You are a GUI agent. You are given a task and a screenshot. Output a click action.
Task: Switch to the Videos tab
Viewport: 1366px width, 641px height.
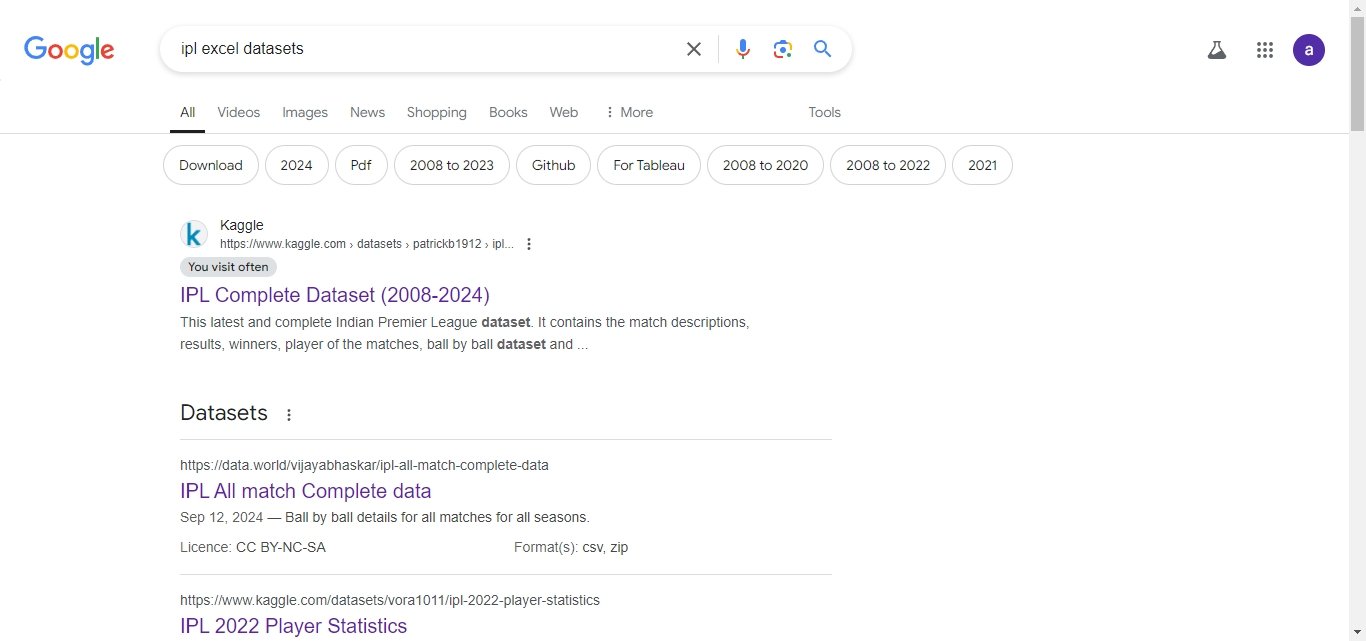click(239, 112)
